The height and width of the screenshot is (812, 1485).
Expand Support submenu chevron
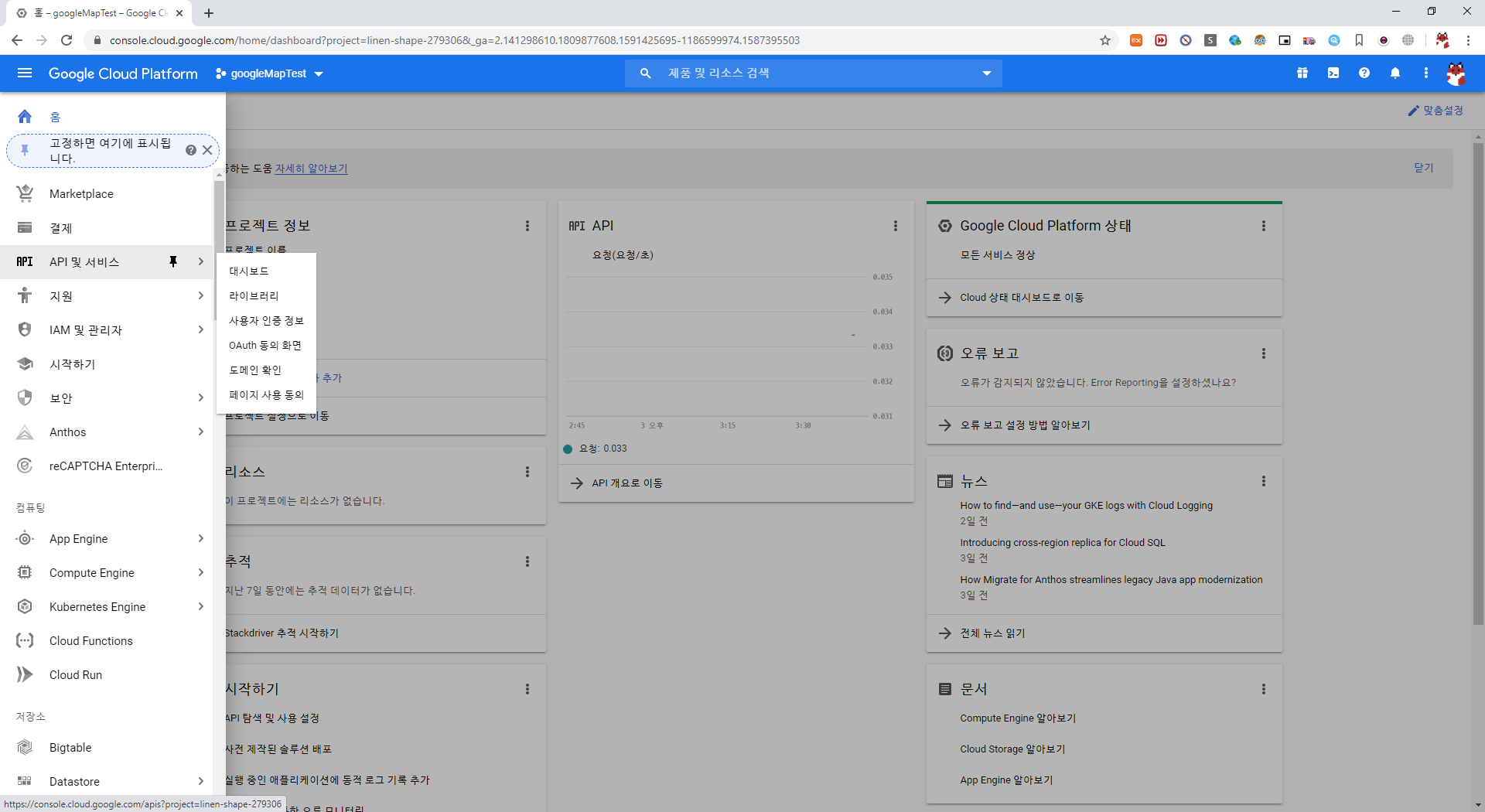click(x=201, y=296)
